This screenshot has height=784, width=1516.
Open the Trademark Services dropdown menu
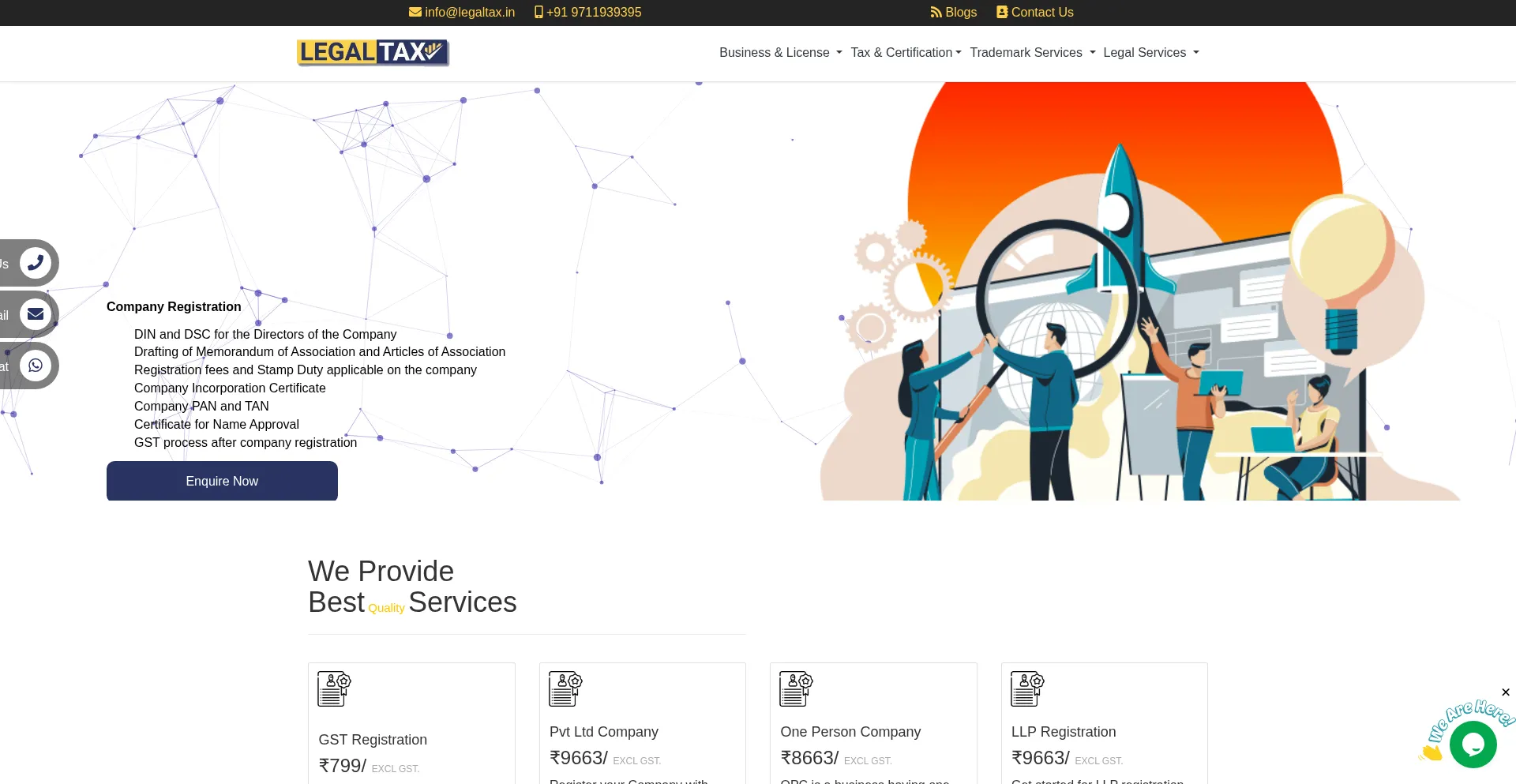tap(1032, 53)
